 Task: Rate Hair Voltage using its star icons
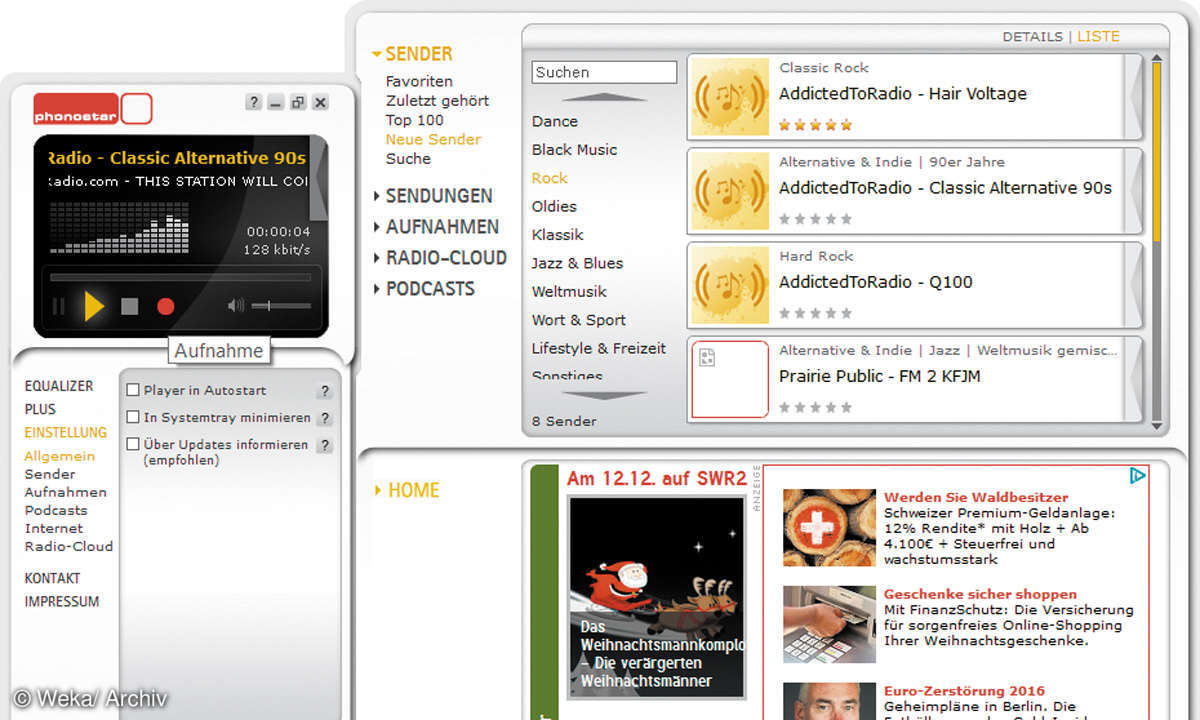click(815, 125)
